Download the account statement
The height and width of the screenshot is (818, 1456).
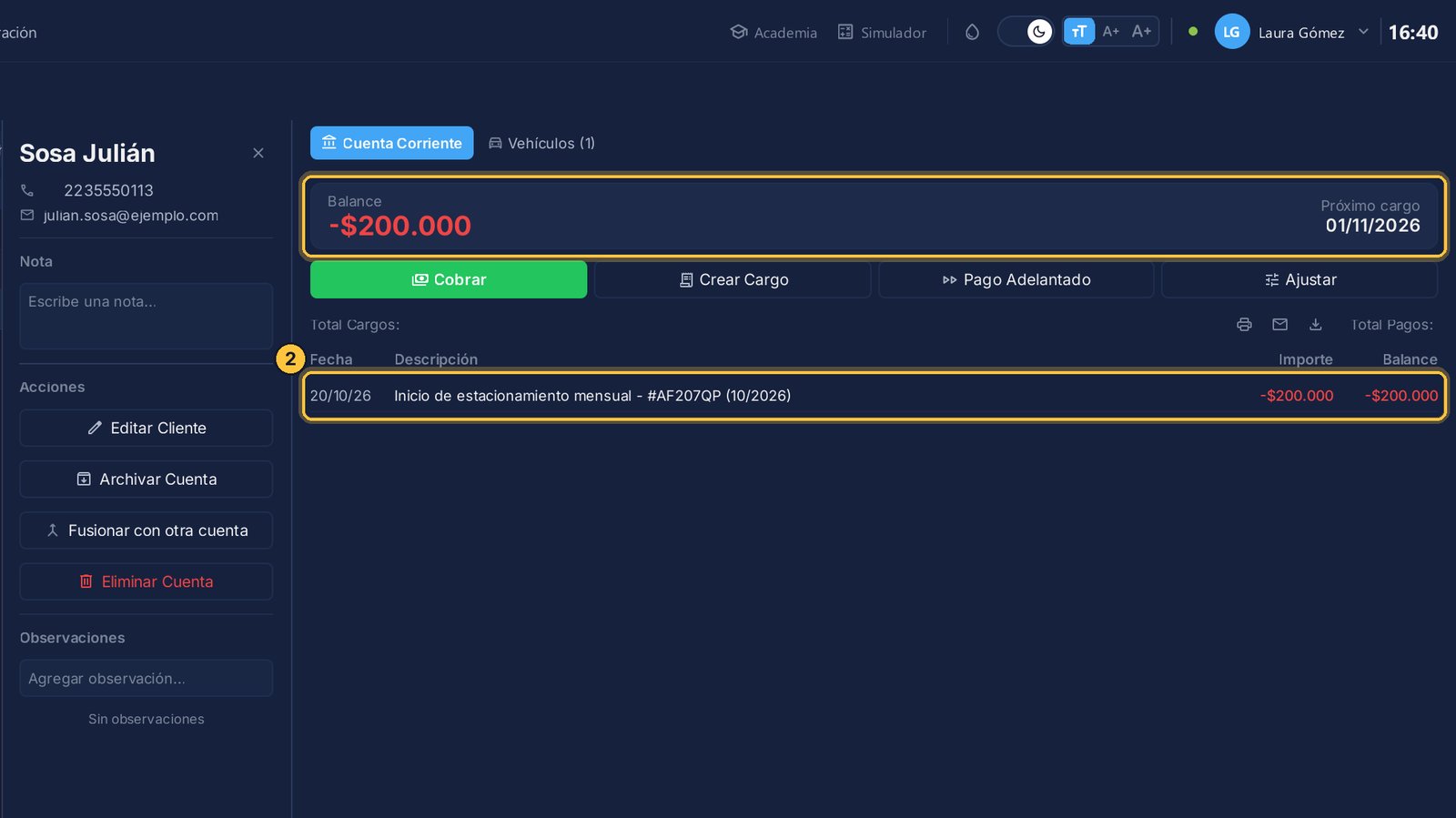pos(1315,325)
